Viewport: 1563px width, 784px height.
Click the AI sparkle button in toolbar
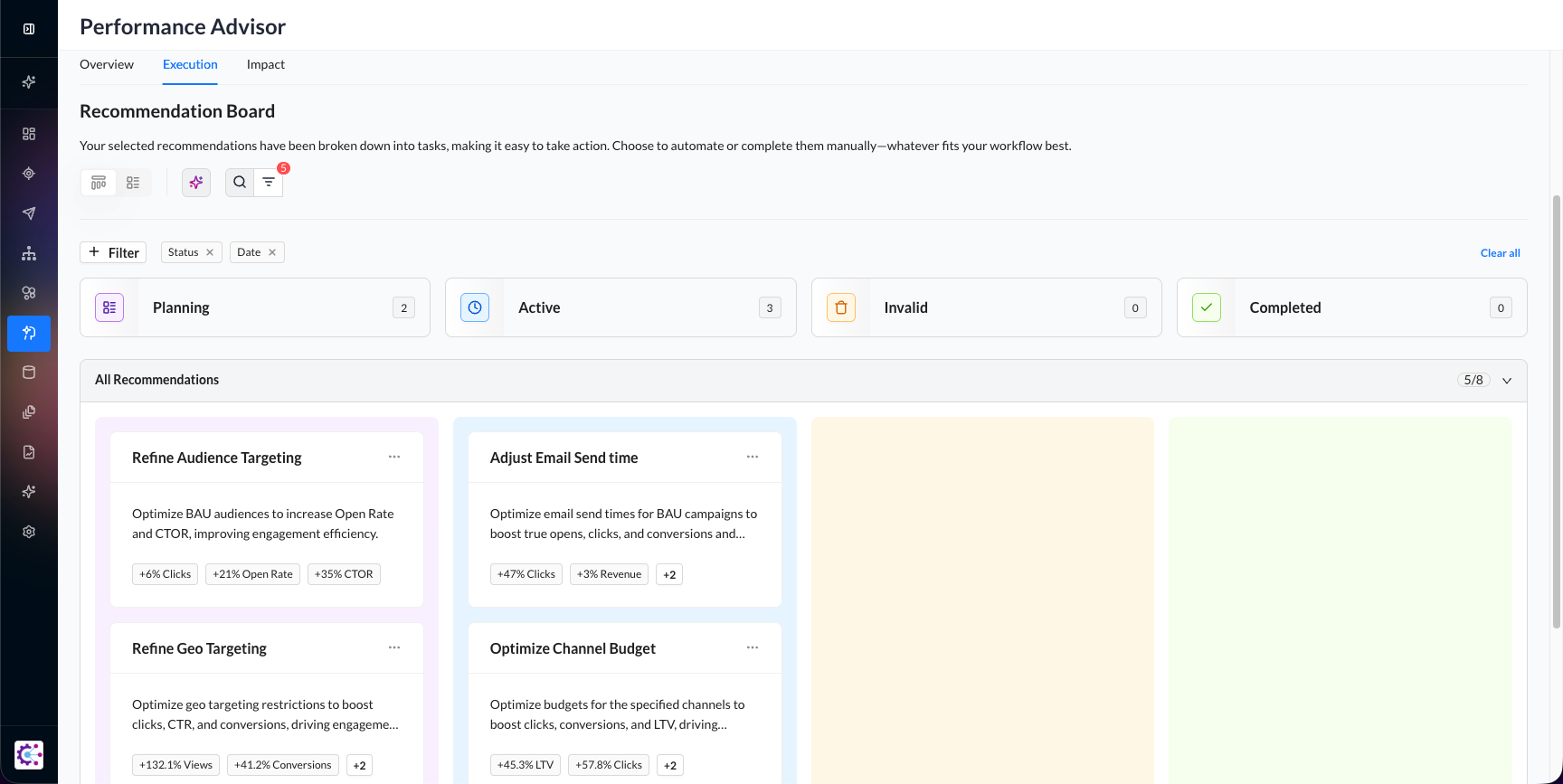point(196,183)
